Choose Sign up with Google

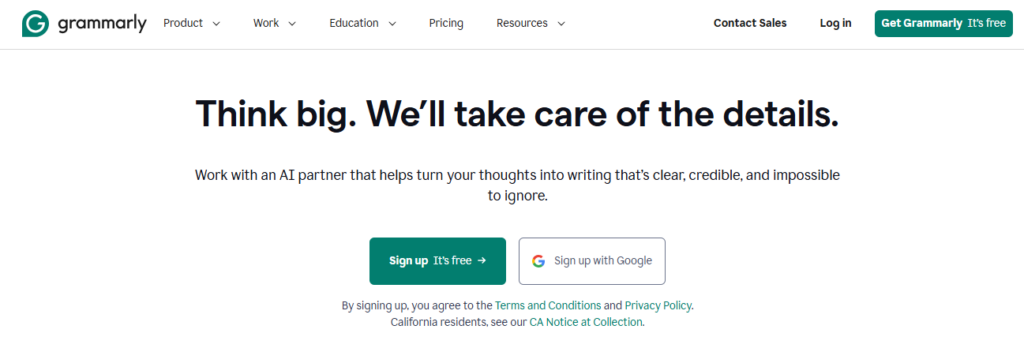pyautogui.click(x=592, y=261)
